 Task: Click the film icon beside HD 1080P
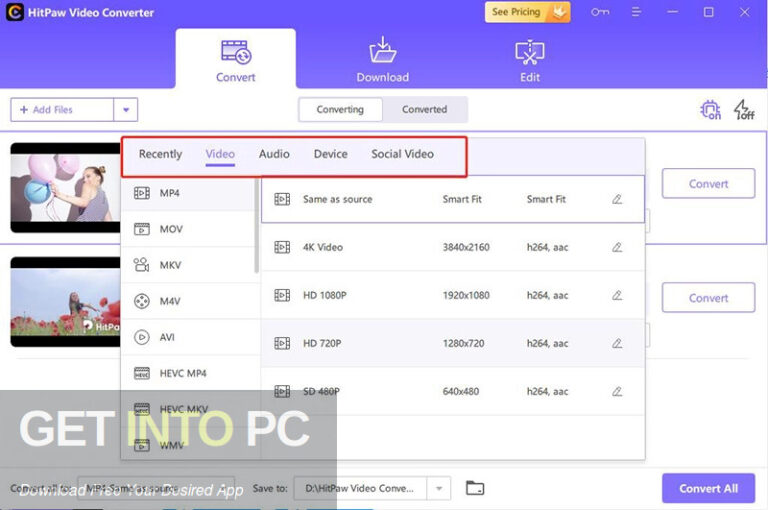click(x=282, y=295)
